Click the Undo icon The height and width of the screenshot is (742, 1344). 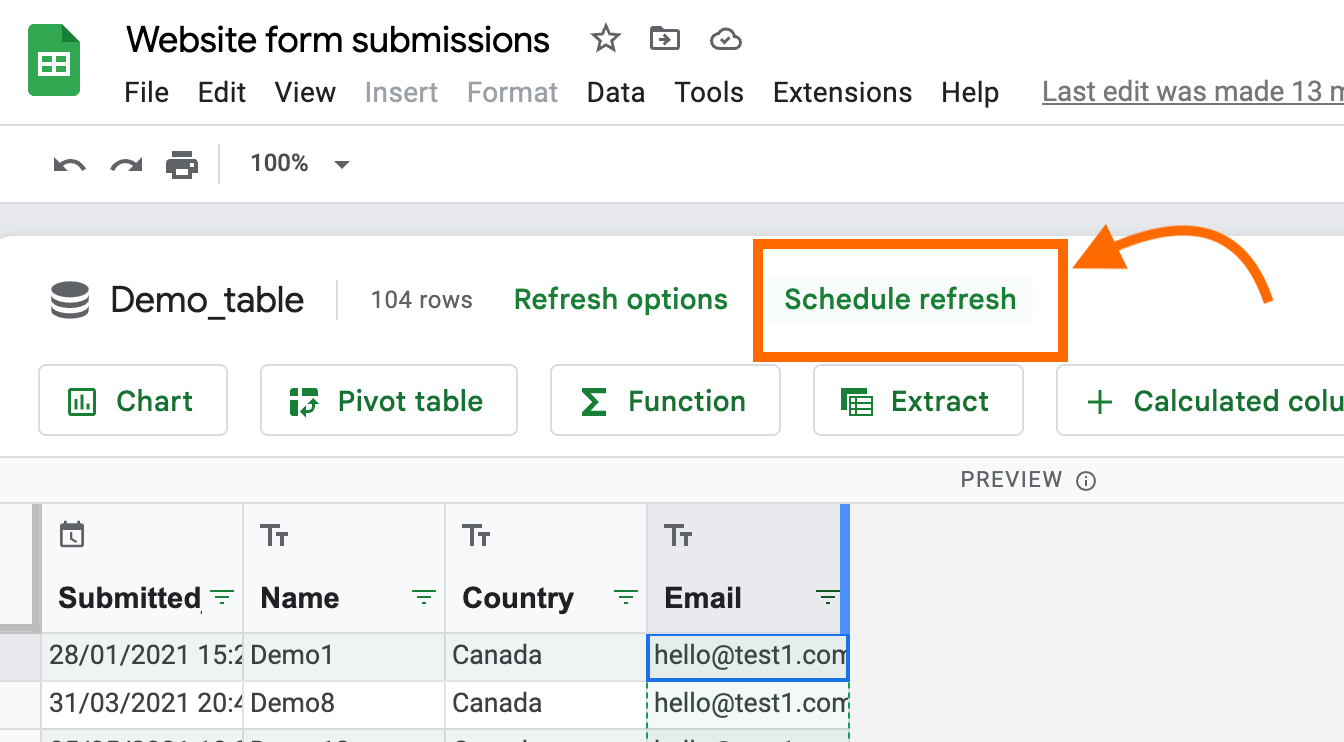pyautogui.click(x=68, y=163)
